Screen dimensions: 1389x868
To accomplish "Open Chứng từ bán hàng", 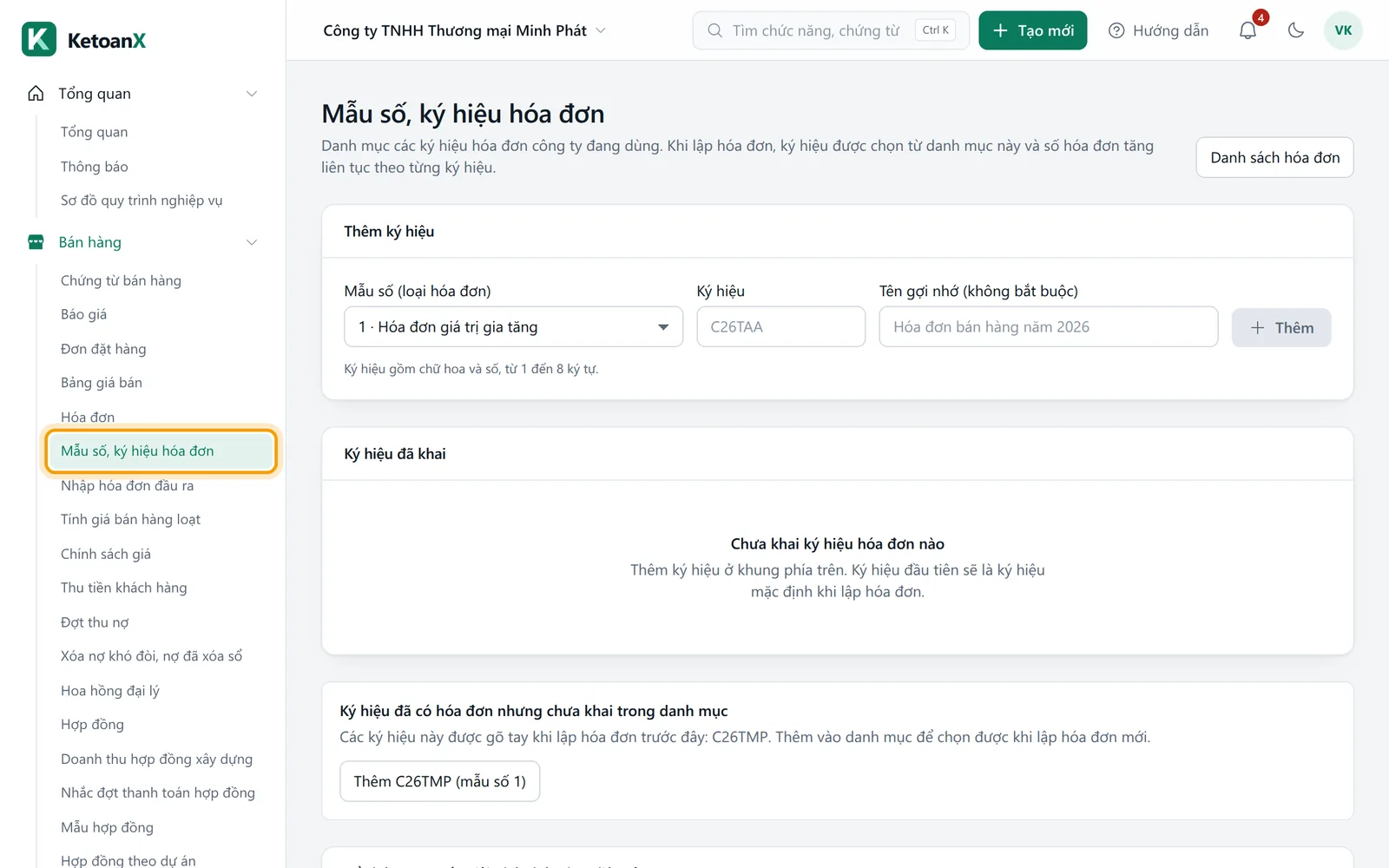I will click(x=121, y=280).
